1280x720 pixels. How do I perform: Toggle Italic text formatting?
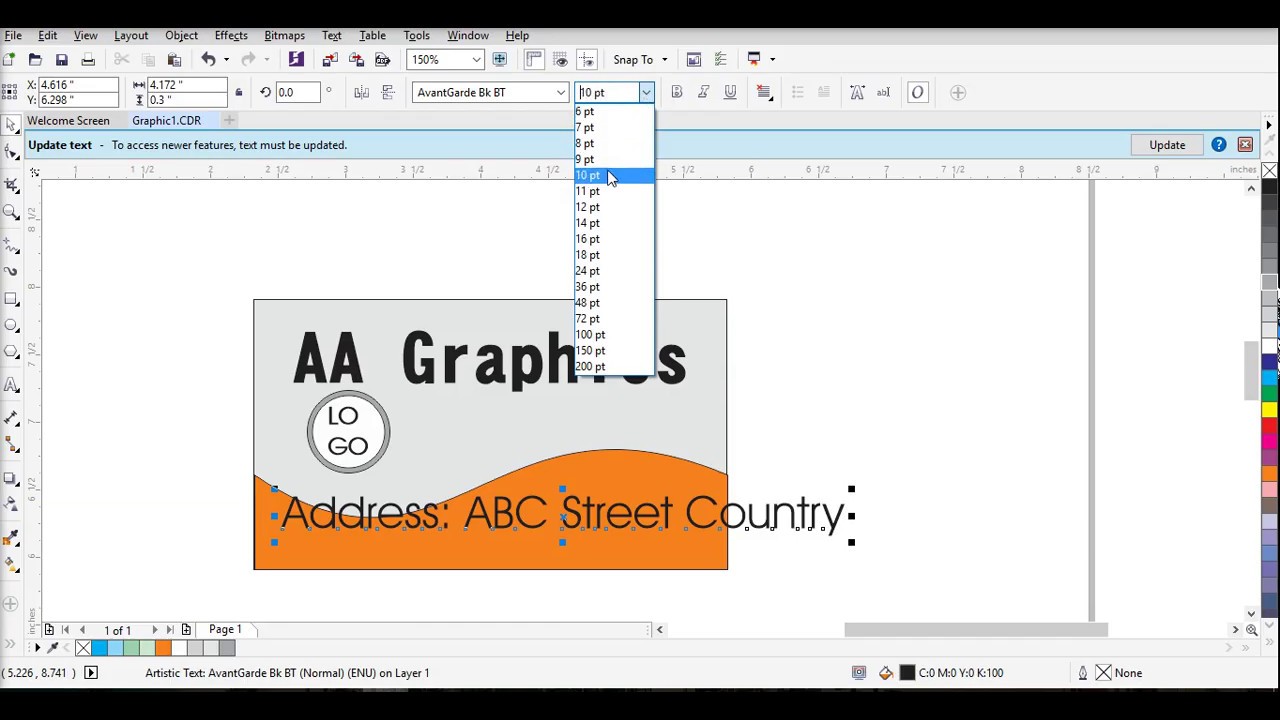tap(703, 93)
